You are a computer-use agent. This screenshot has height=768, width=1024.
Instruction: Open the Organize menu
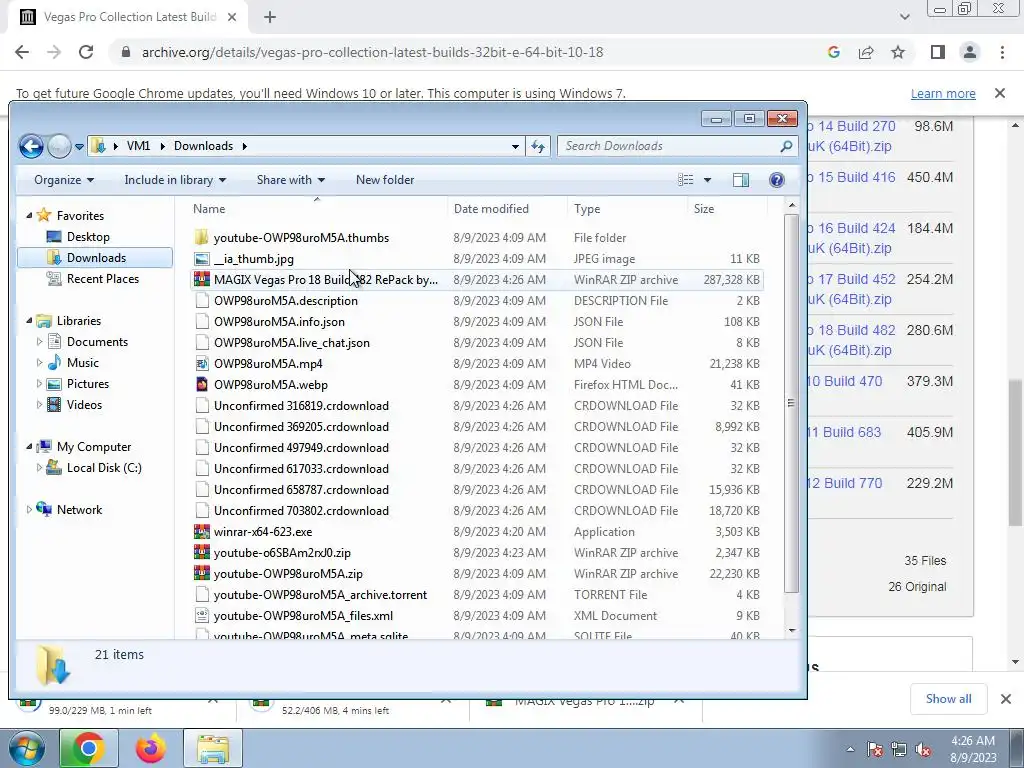click(x=64, y=180)
